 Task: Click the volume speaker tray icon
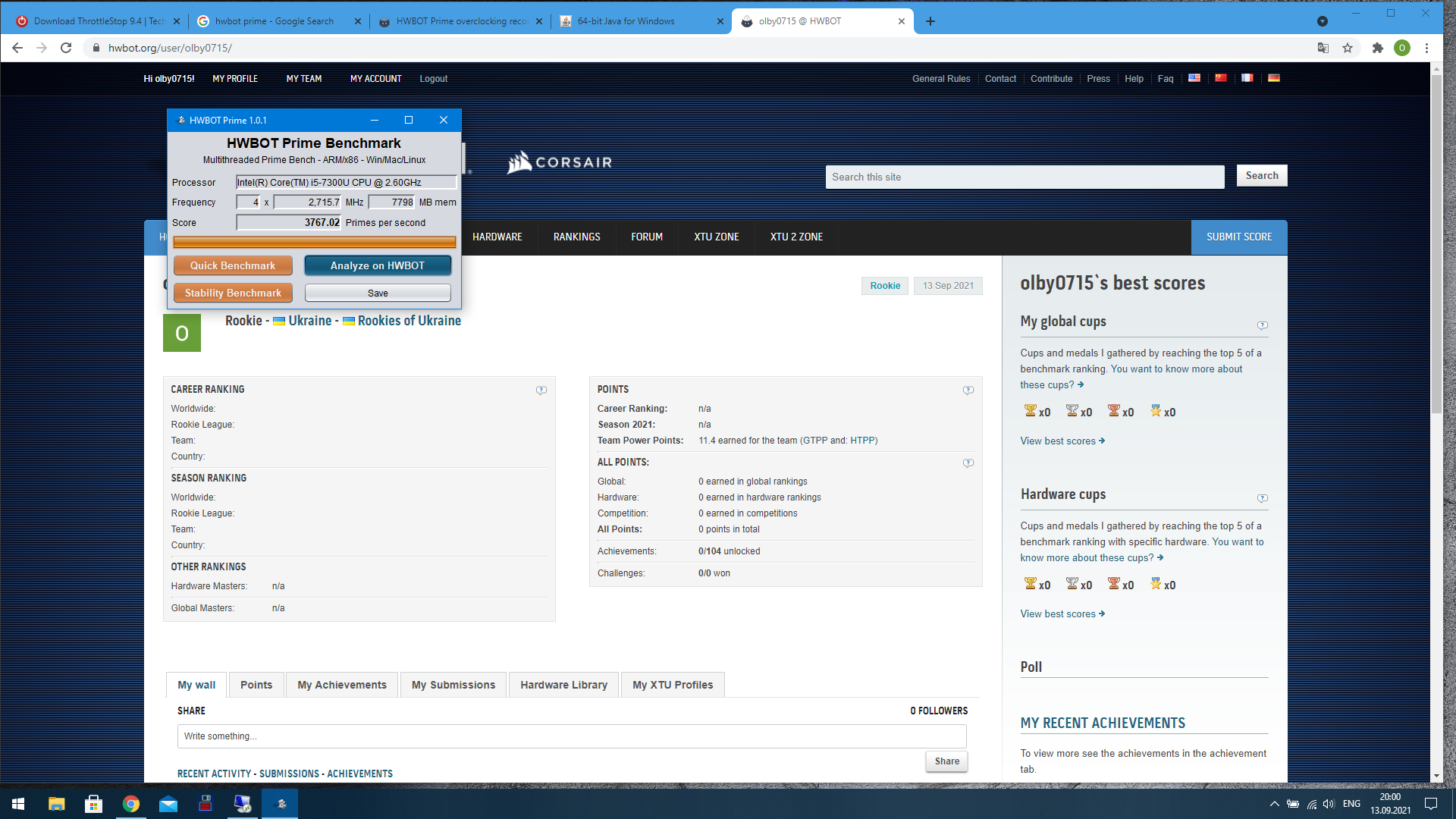[1329, 804]
